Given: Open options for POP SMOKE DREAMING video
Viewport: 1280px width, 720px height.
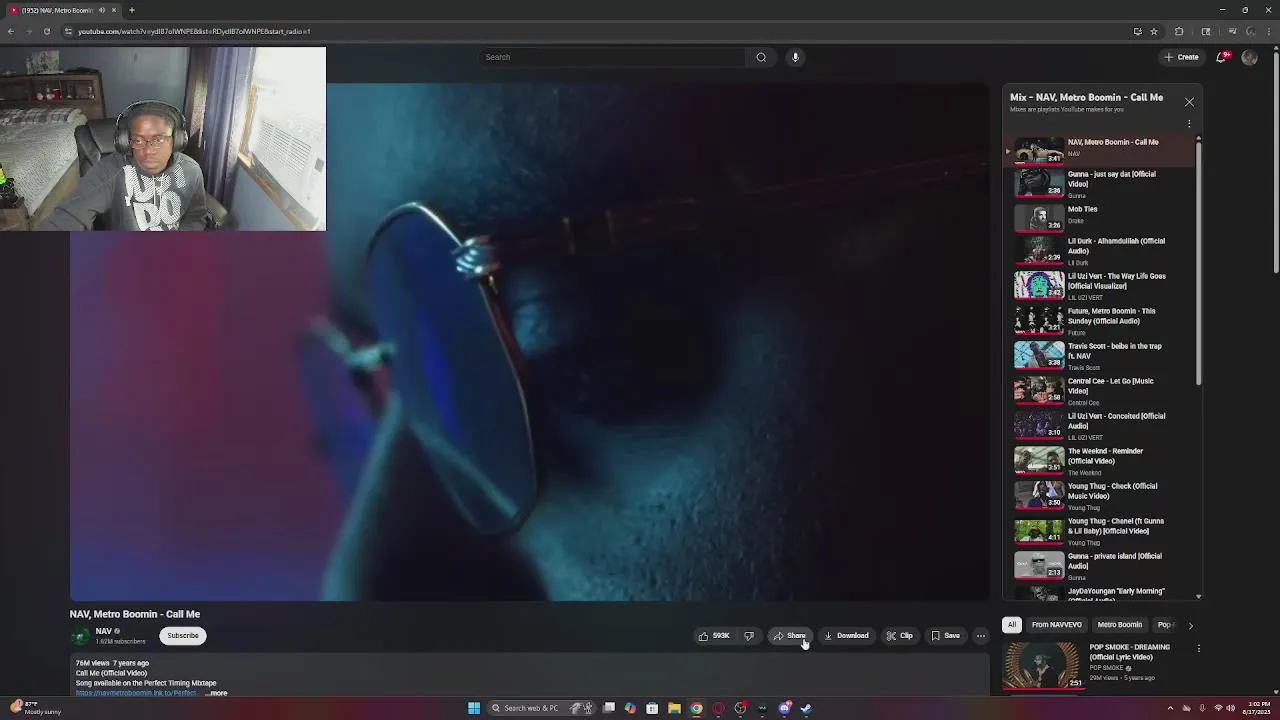Looking at the screenshot, I should 1198,648.
